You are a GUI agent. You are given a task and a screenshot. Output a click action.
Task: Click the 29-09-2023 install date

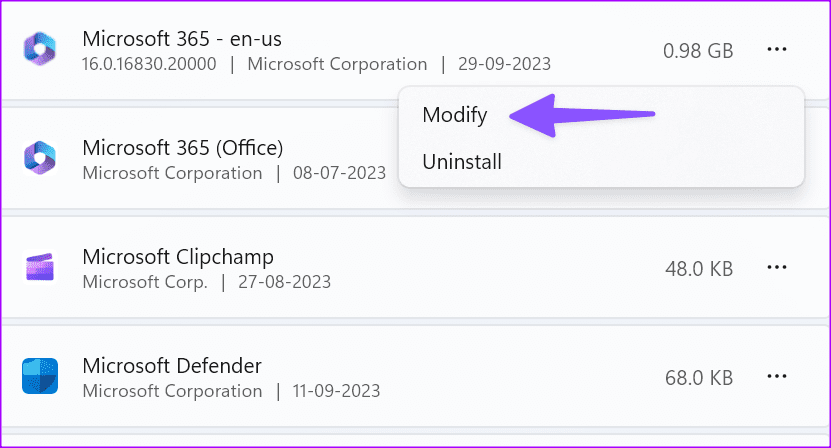click(x=505, y=64)
